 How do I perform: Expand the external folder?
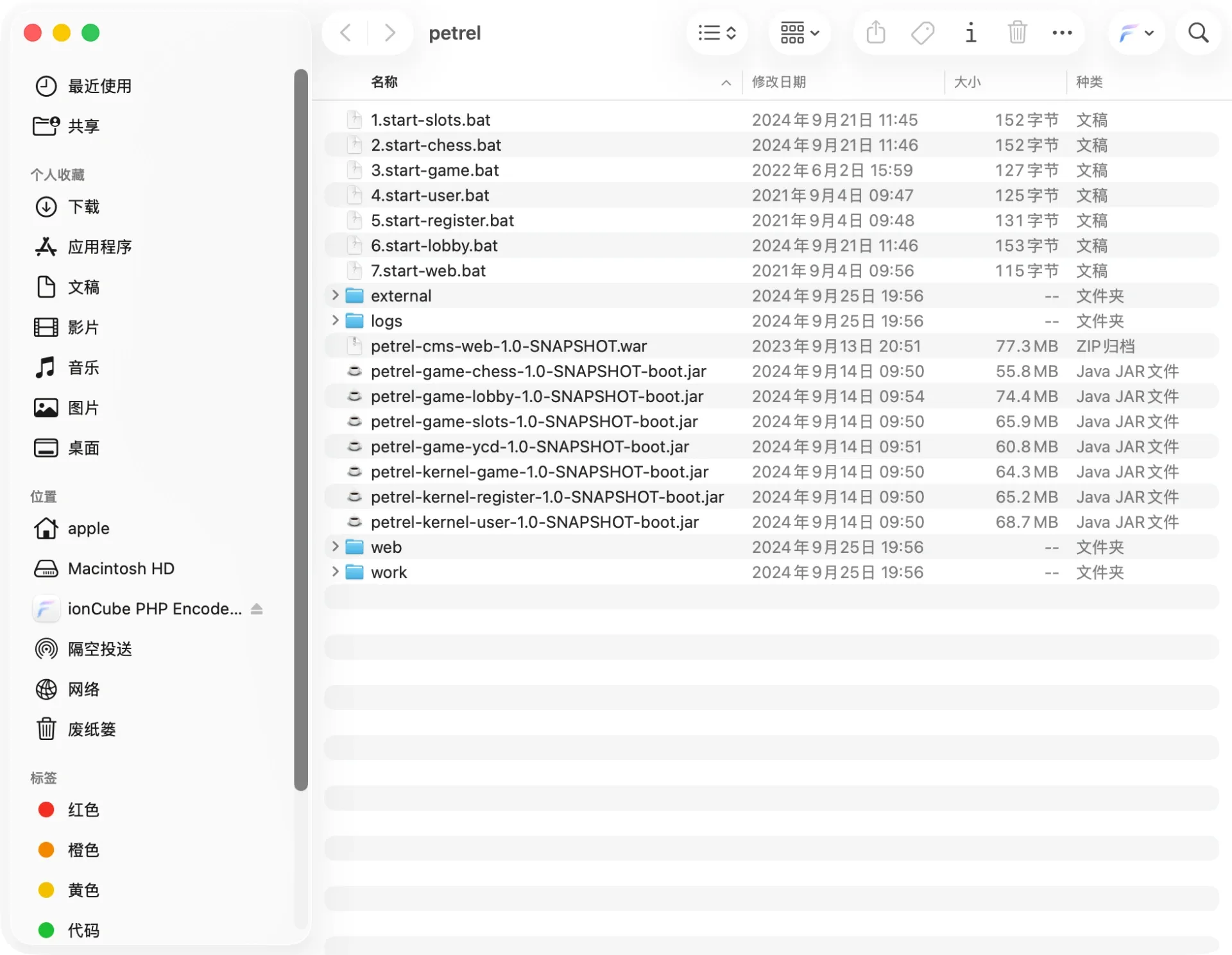click(335, 296)
